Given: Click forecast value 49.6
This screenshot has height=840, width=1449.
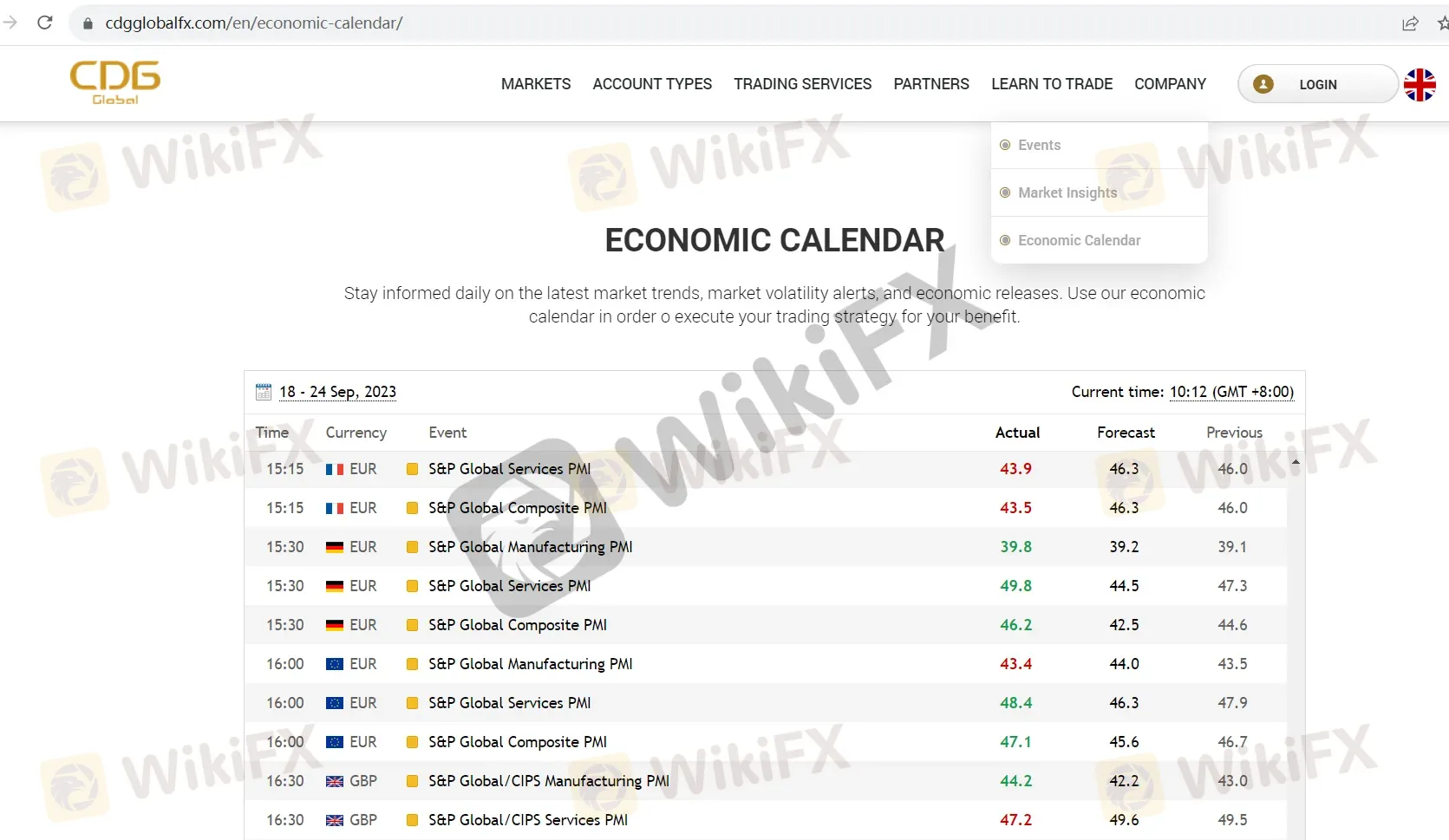Looking at the screenshot, I should point(1124,820).
